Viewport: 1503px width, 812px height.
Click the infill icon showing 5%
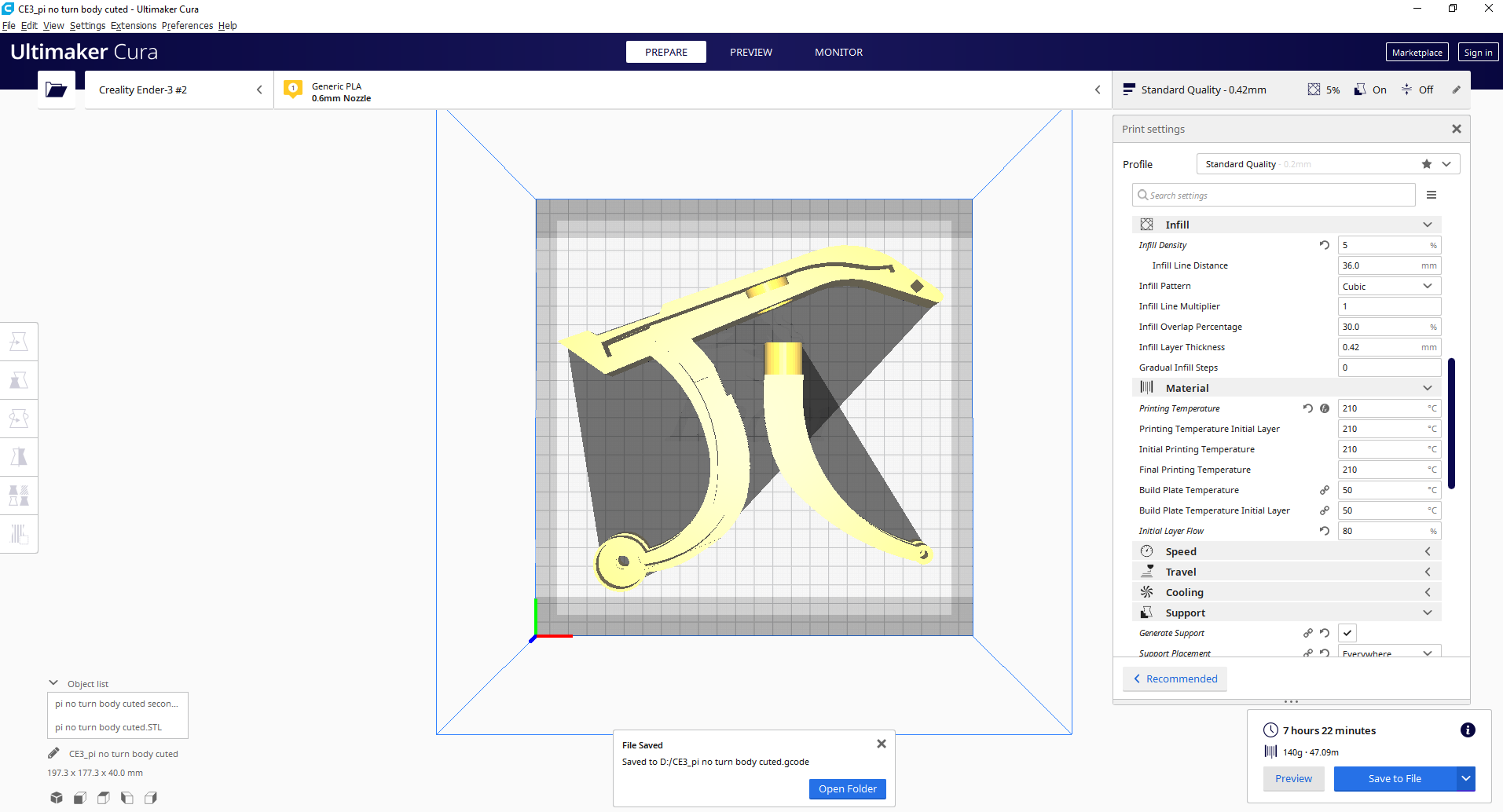[x=1314, y=90]
